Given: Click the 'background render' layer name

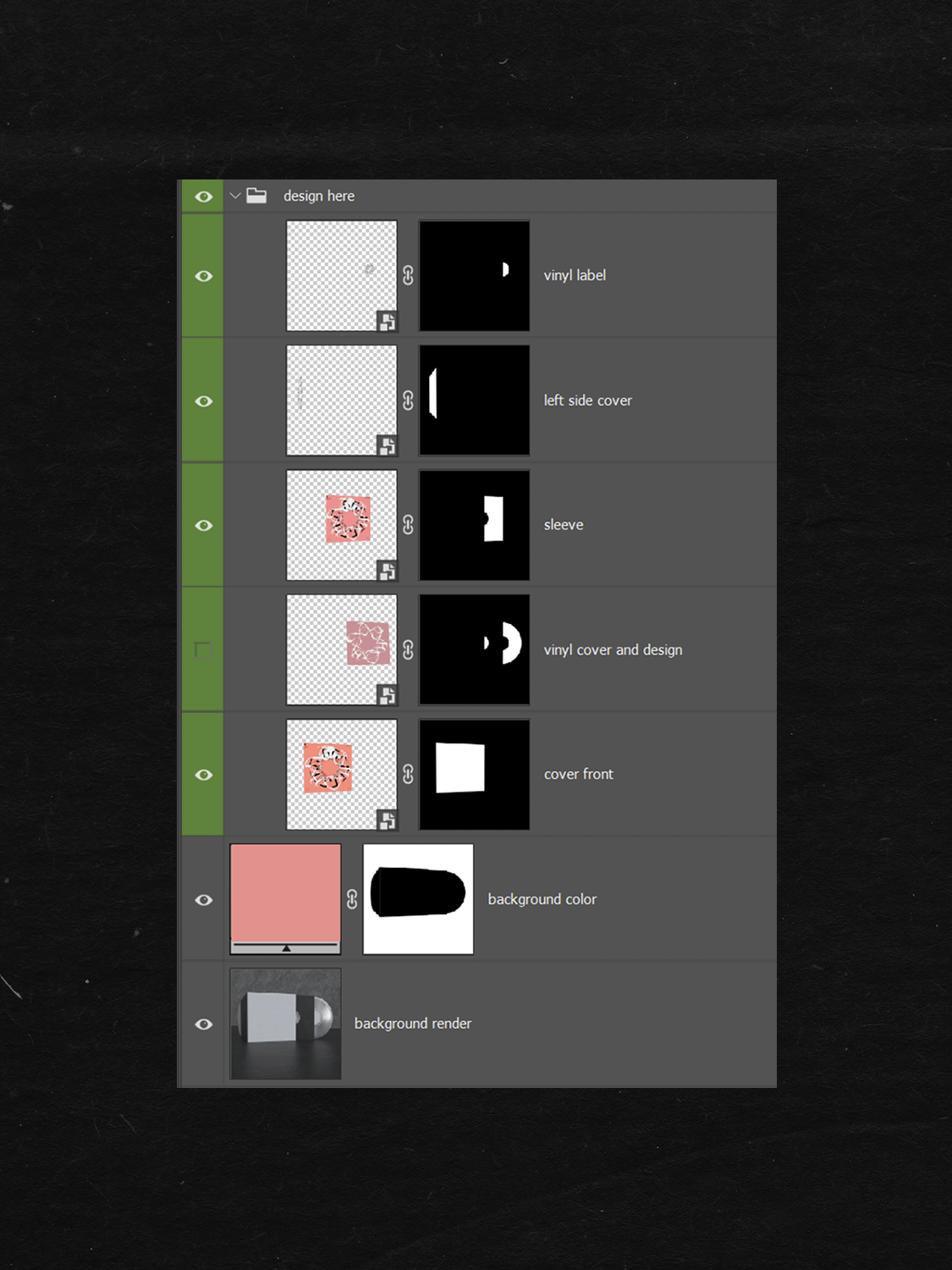Looking at the screenshot, I should (x=413, y=1024).
